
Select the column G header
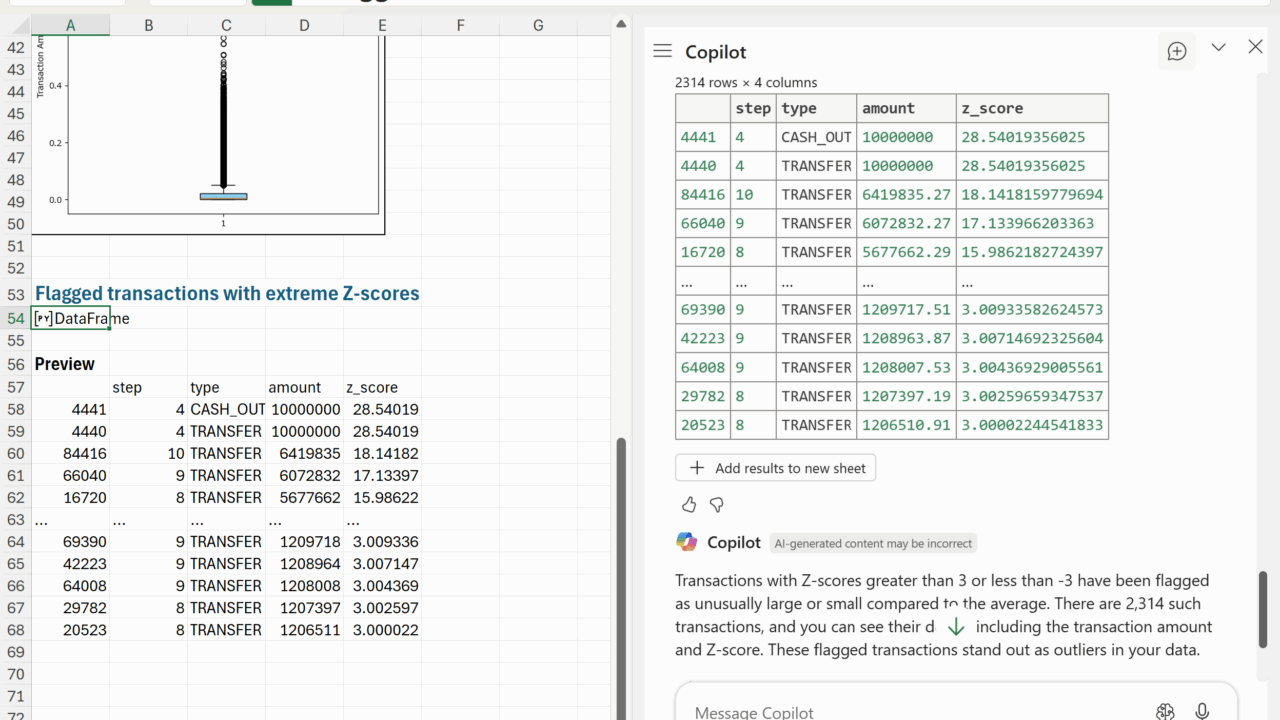click(x=538, y=25)
